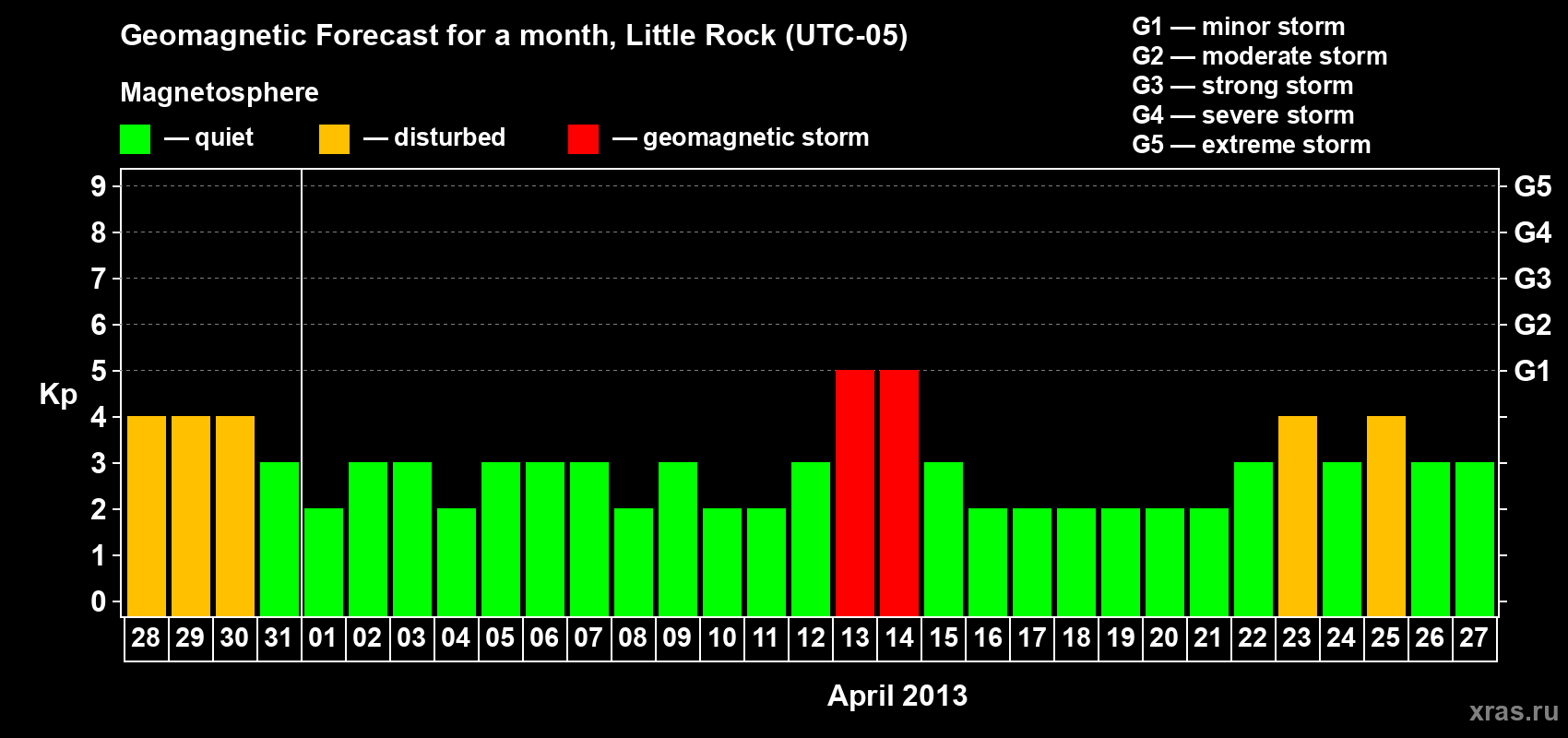1568x738 pixels.
Task: Click the G1 right-axis label
Action: point(1533,371)
